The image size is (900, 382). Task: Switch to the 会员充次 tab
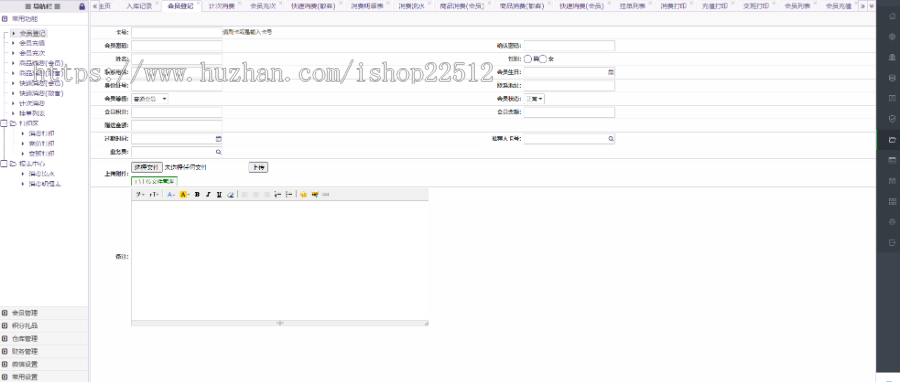click(x=263, y=6)
